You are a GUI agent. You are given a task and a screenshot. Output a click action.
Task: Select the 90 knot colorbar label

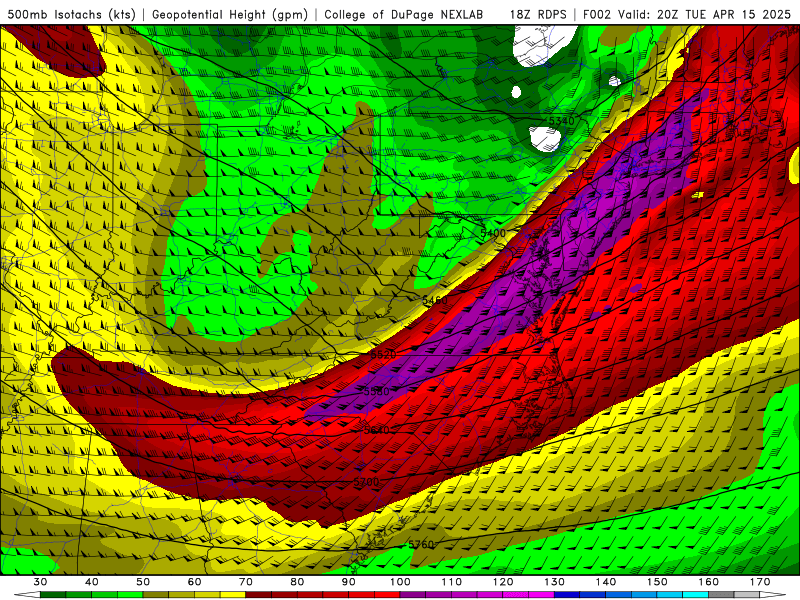click(x=348, y=582)
